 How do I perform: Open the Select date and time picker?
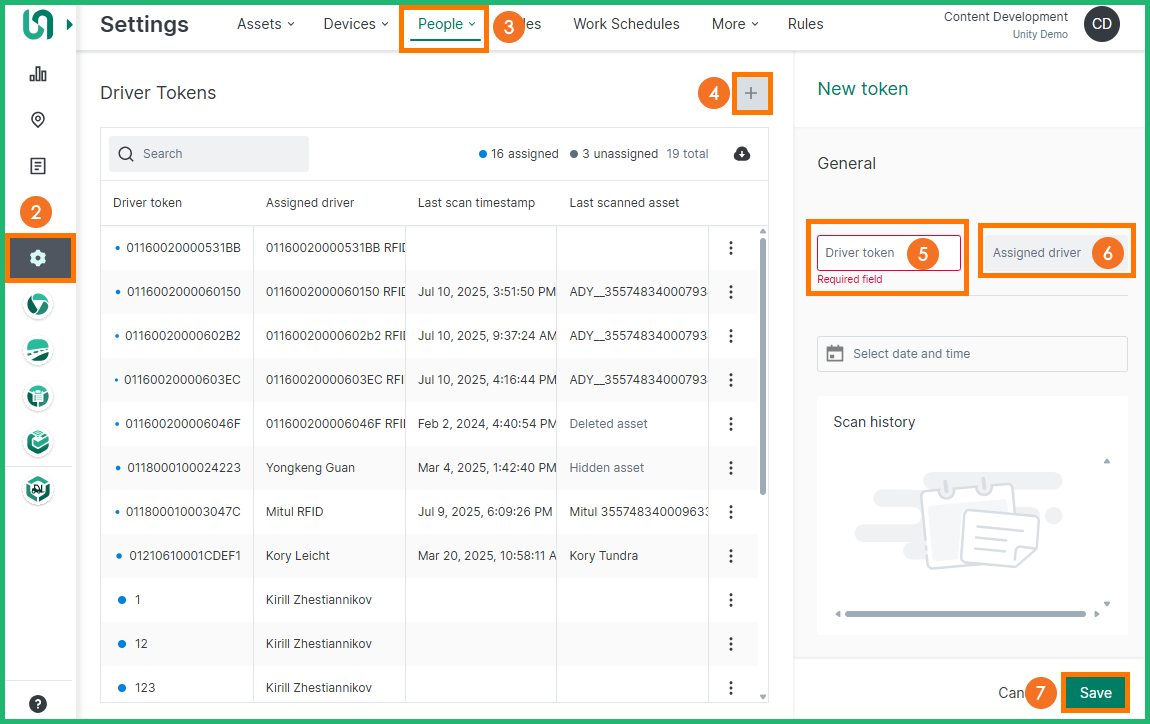971,354
